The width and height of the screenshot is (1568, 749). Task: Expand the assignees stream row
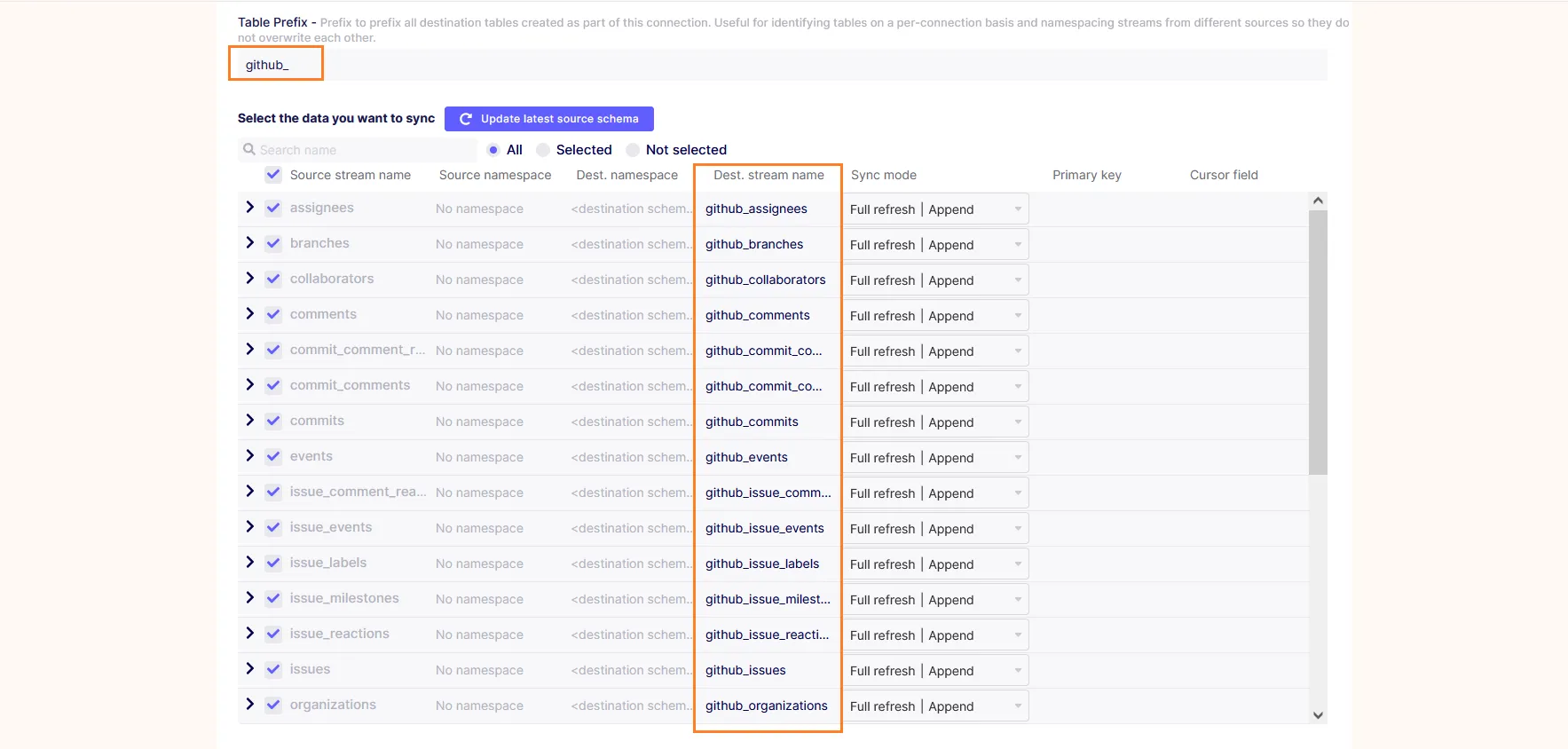click(249, 207)
